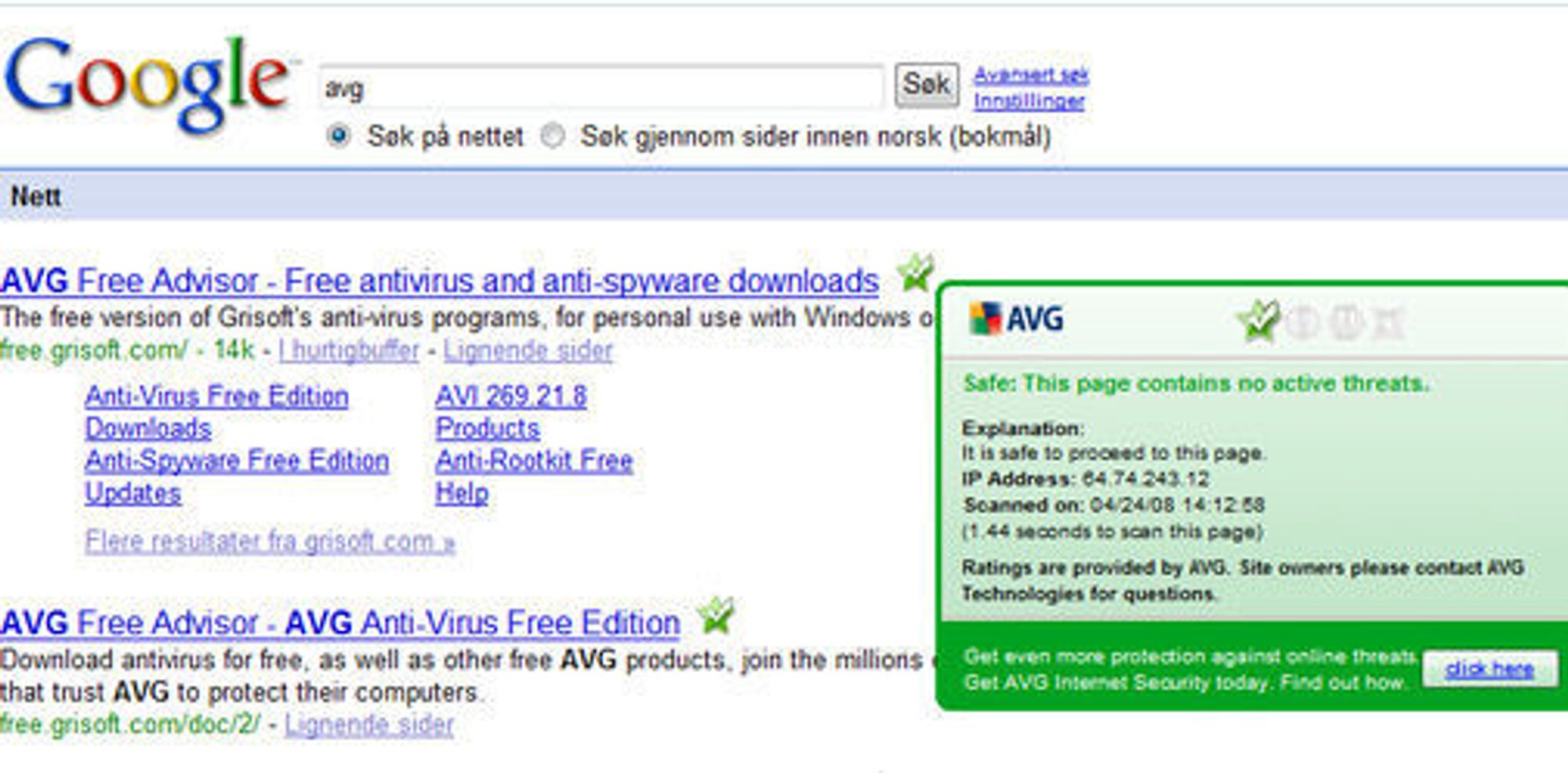This screenshot has height=773, width=1568.
Task: Open the Updates sitelink
Action: coord(133,493)
